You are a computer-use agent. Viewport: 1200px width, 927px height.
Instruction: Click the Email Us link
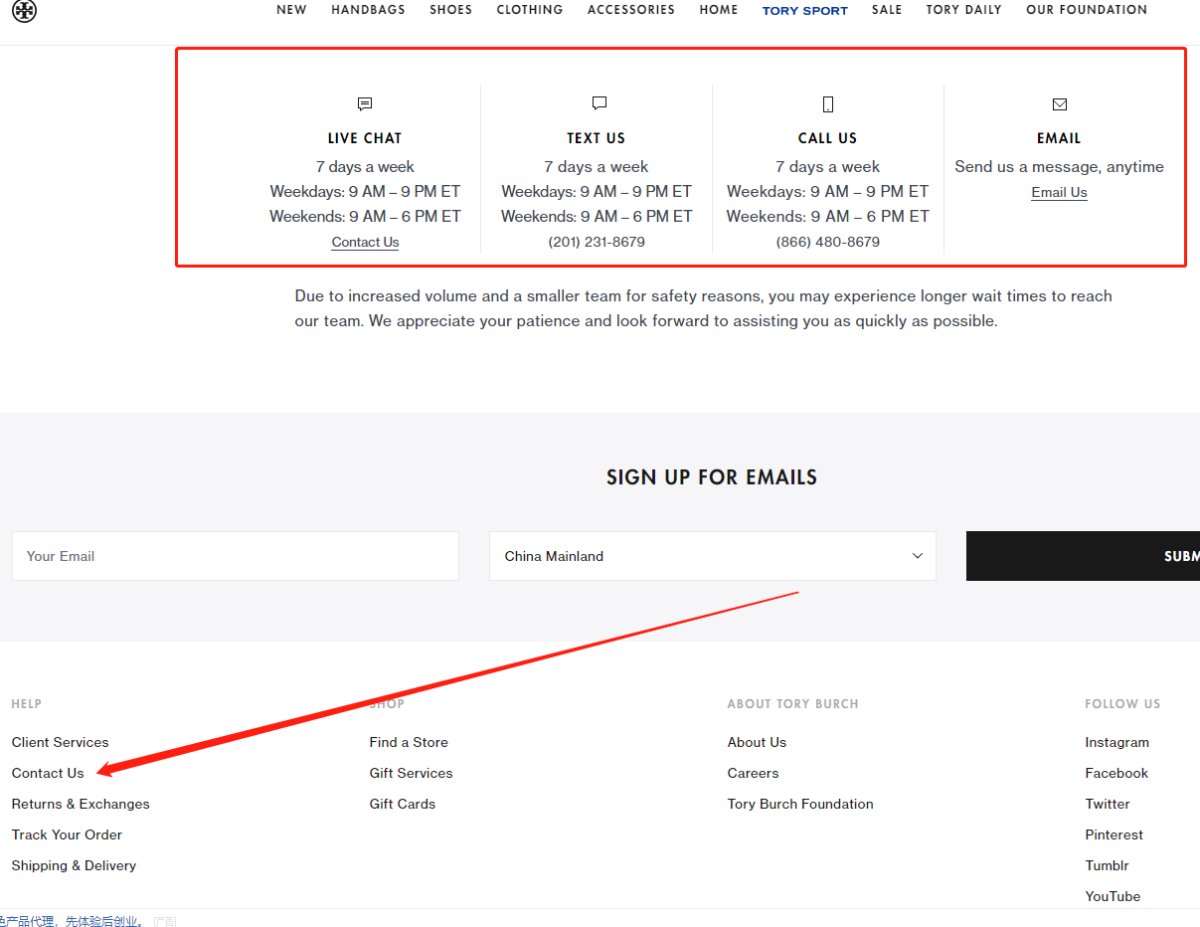click(x=1059, y=193)
